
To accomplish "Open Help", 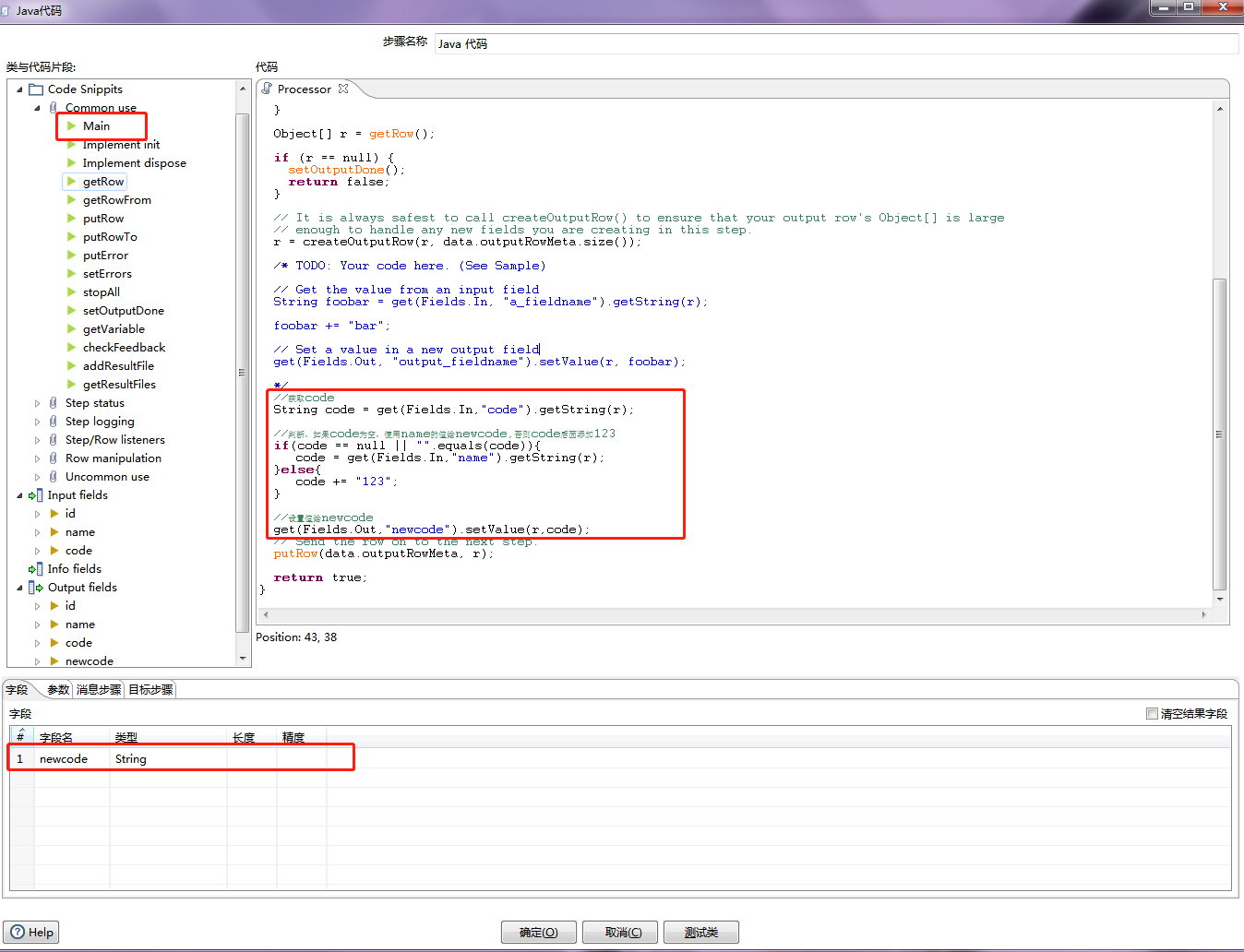I will coord(30,932).
